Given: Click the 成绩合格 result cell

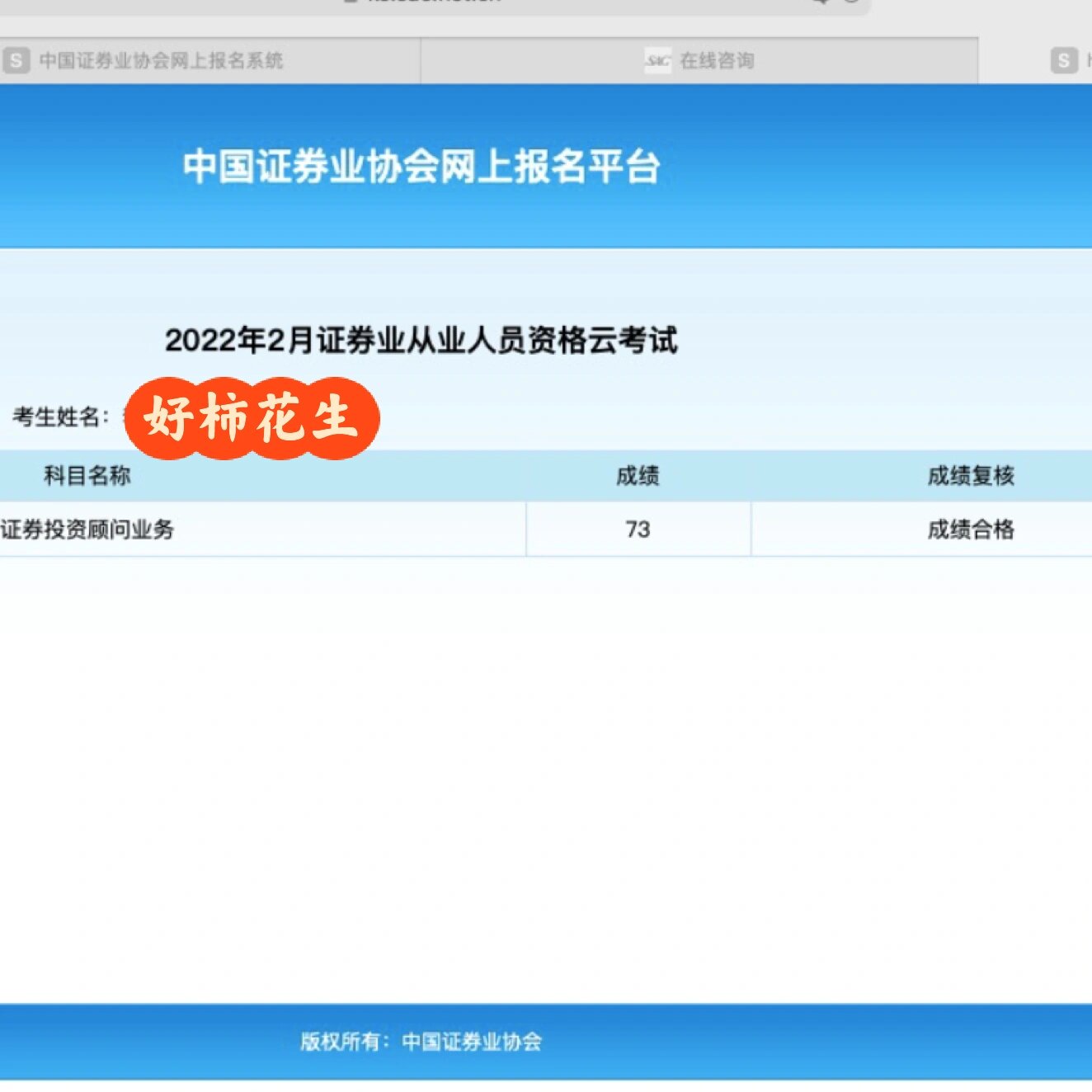Looking at the screenshot, I should tap(971, 530).
